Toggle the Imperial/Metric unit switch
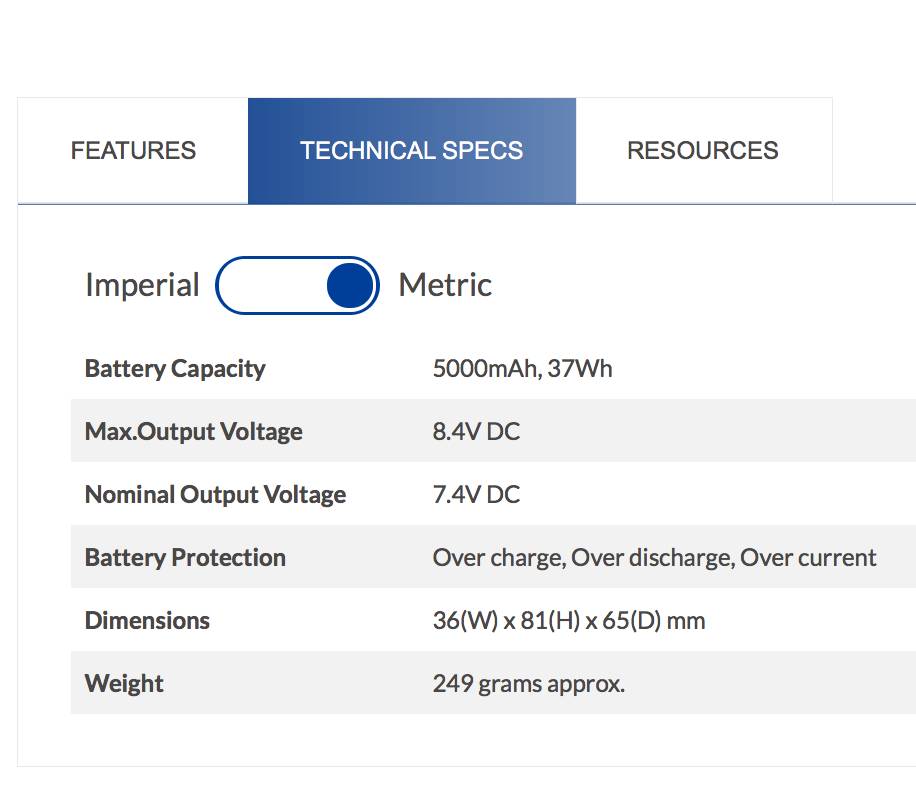The image size is (916, 809). (x=297, y=285)
